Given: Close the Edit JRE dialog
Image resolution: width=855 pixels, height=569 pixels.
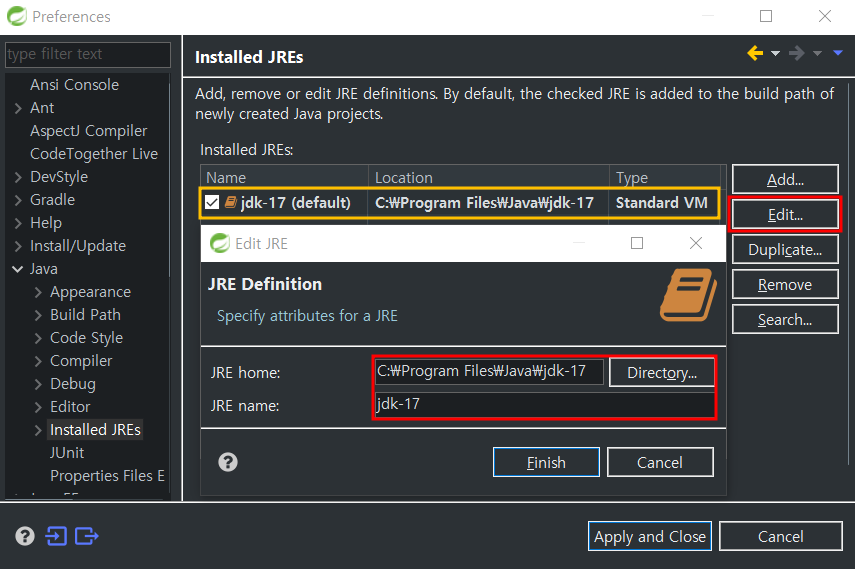Looking at the screenshot, I should click(696, 243).
